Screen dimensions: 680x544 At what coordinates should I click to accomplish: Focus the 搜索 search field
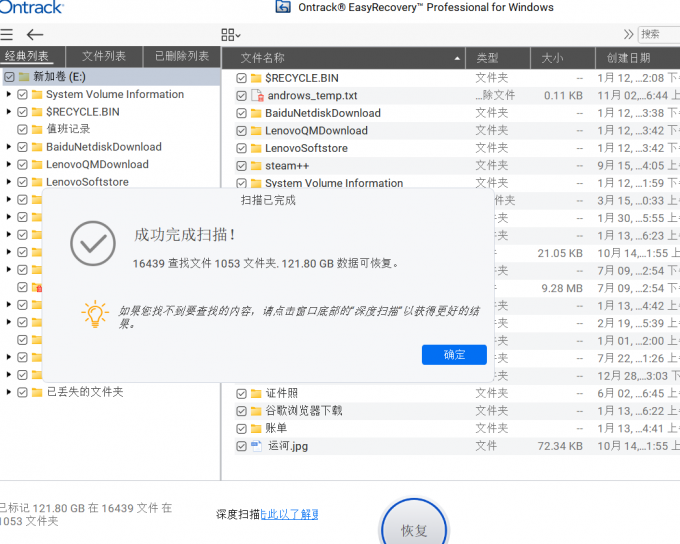click(x=659, y=34)
